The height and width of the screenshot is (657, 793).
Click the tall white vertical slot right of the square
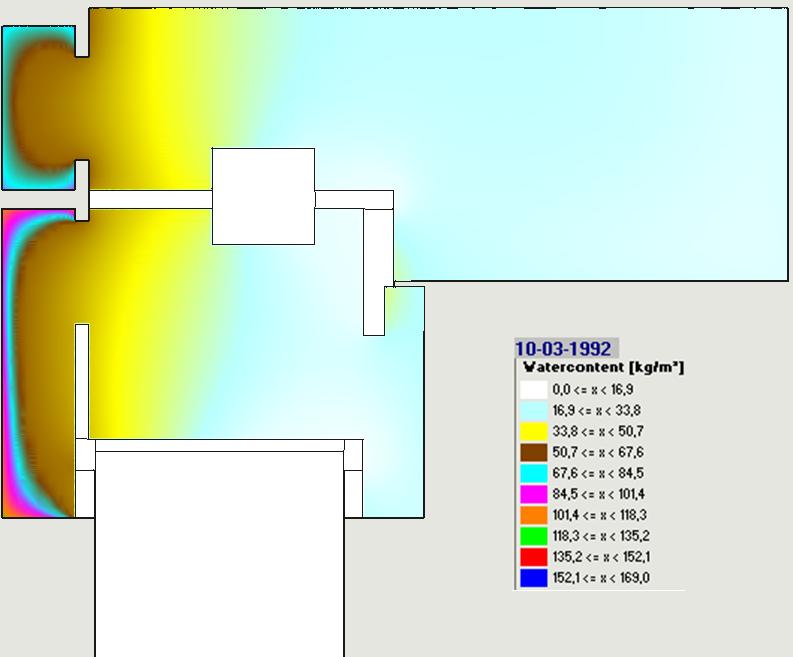click(x=374, y=272)
